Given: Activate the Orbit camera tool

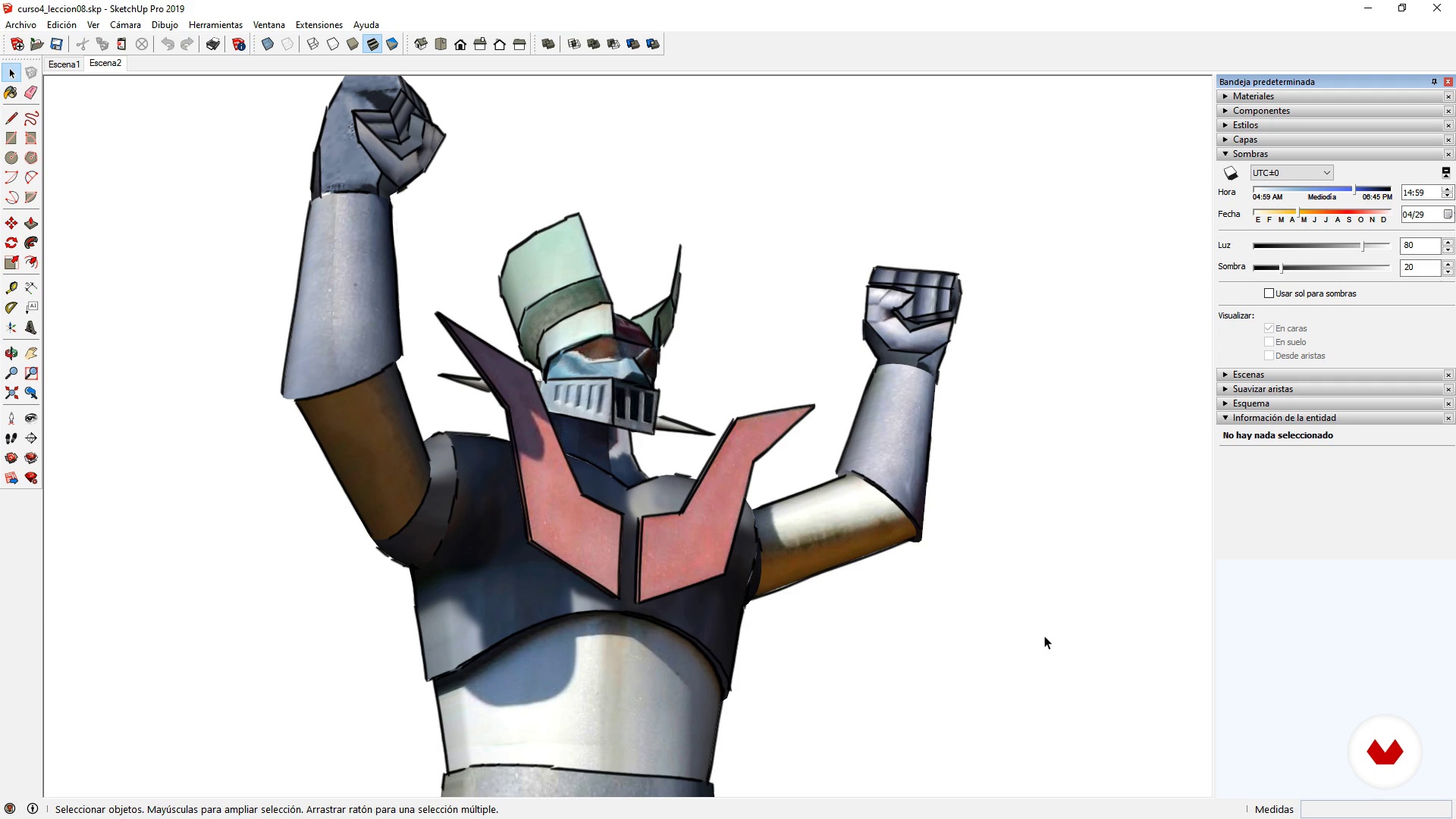Looking at the screenshot, I should (x=11, y=353).
